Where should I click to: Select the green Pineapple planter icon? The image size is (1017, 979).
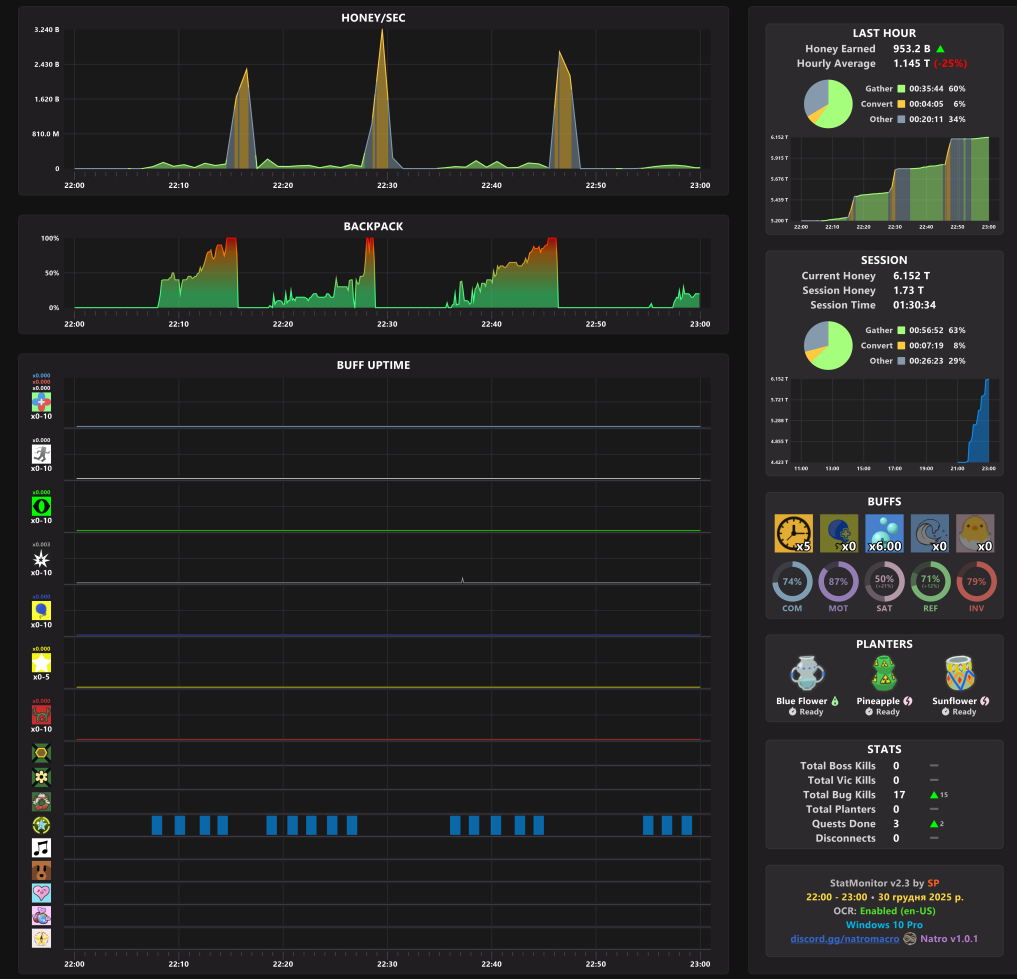[x=884, y=673]
